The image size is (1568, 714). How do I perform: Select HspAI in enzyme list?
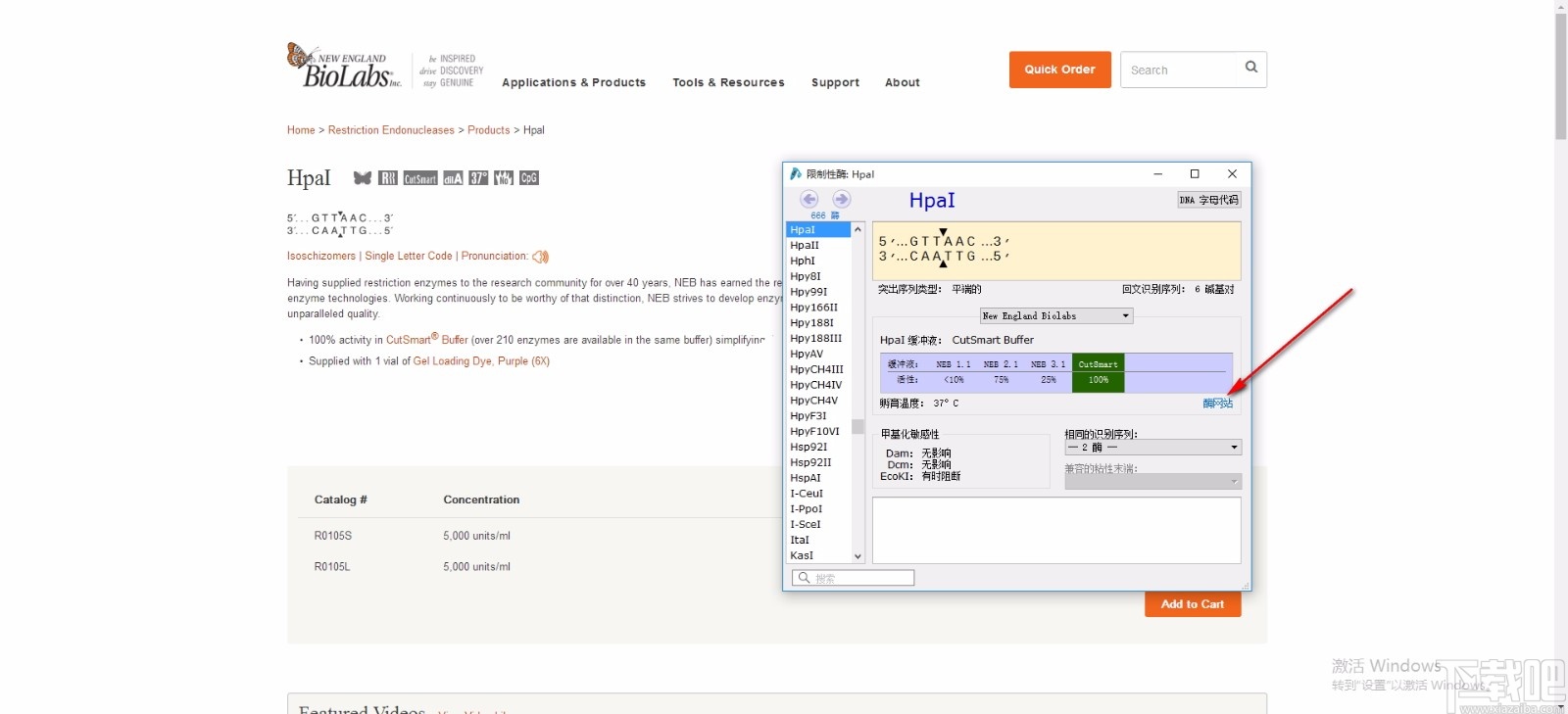tap(818, 478)
